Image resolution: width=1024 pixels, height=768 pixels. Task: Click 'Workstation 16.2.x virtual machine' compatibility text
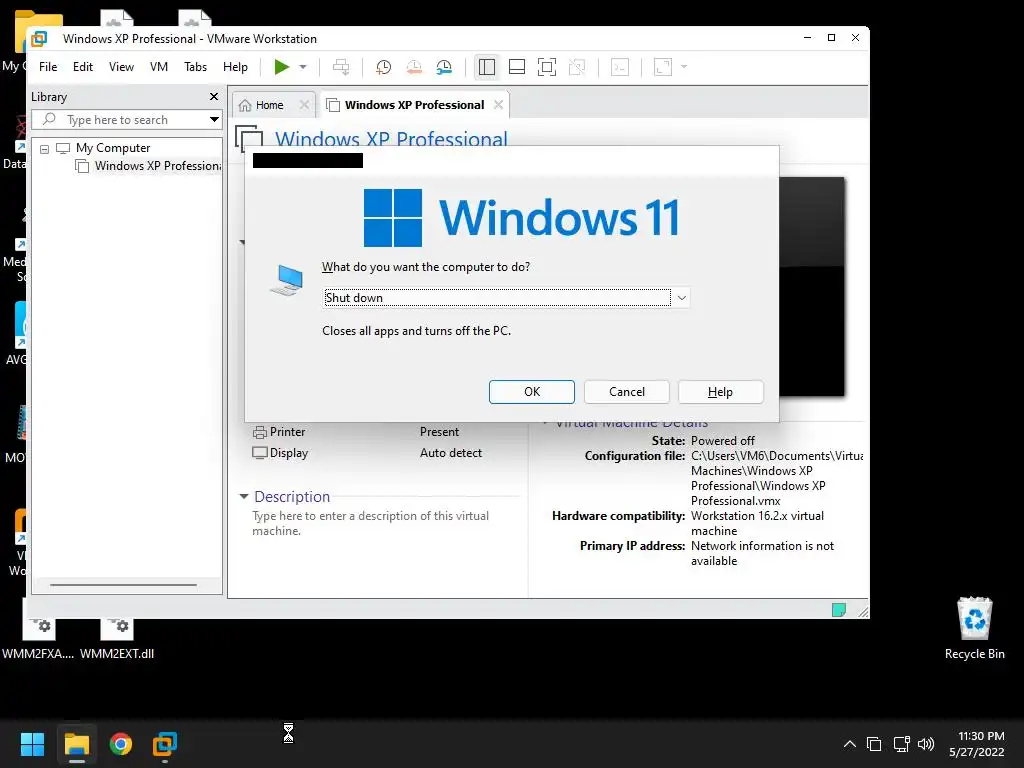pos(757,523)
